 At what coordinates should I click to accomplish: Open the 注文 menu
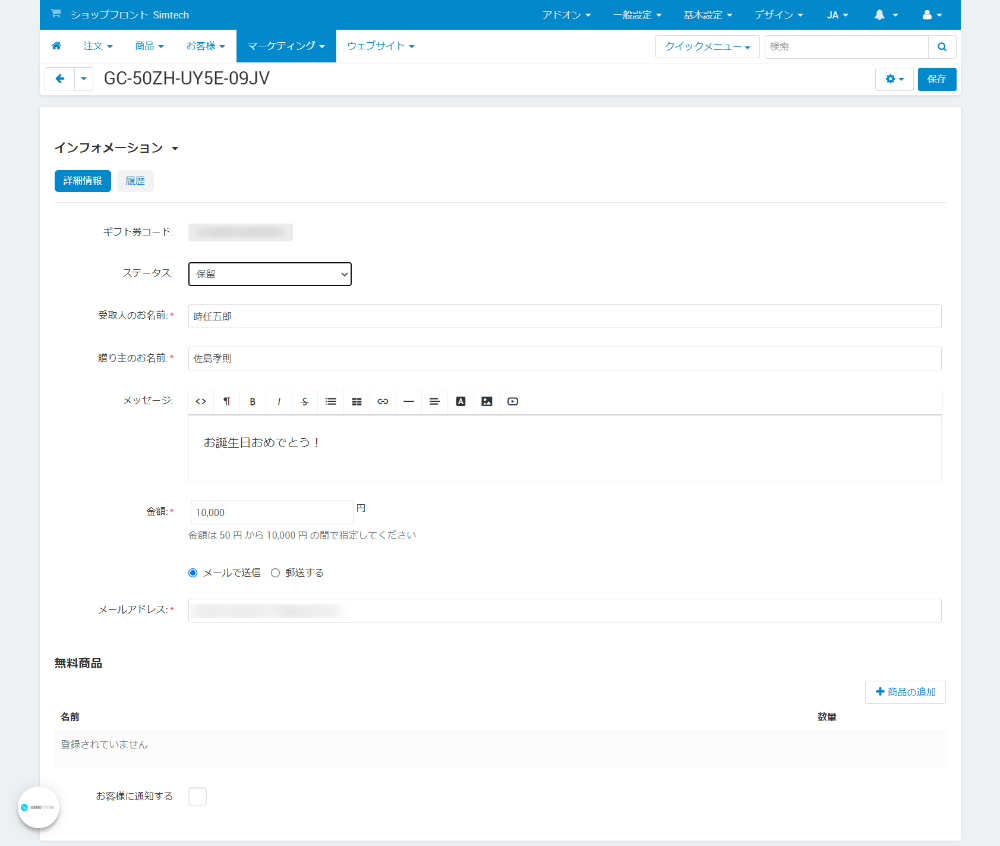point(98,46)
